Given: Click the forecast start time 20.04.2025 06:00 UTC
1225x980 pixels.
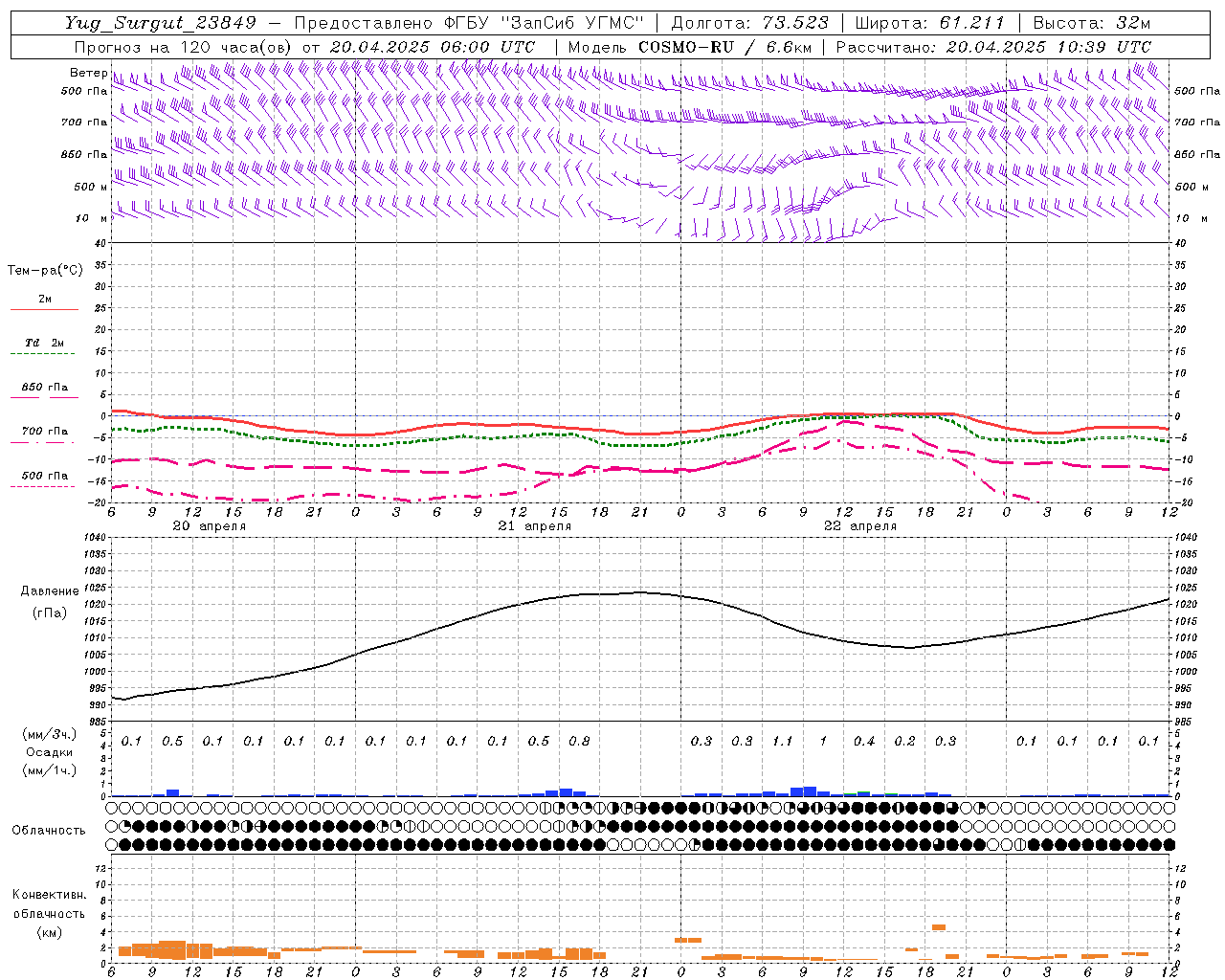Looking at the screenshot, I should (433, 47).
